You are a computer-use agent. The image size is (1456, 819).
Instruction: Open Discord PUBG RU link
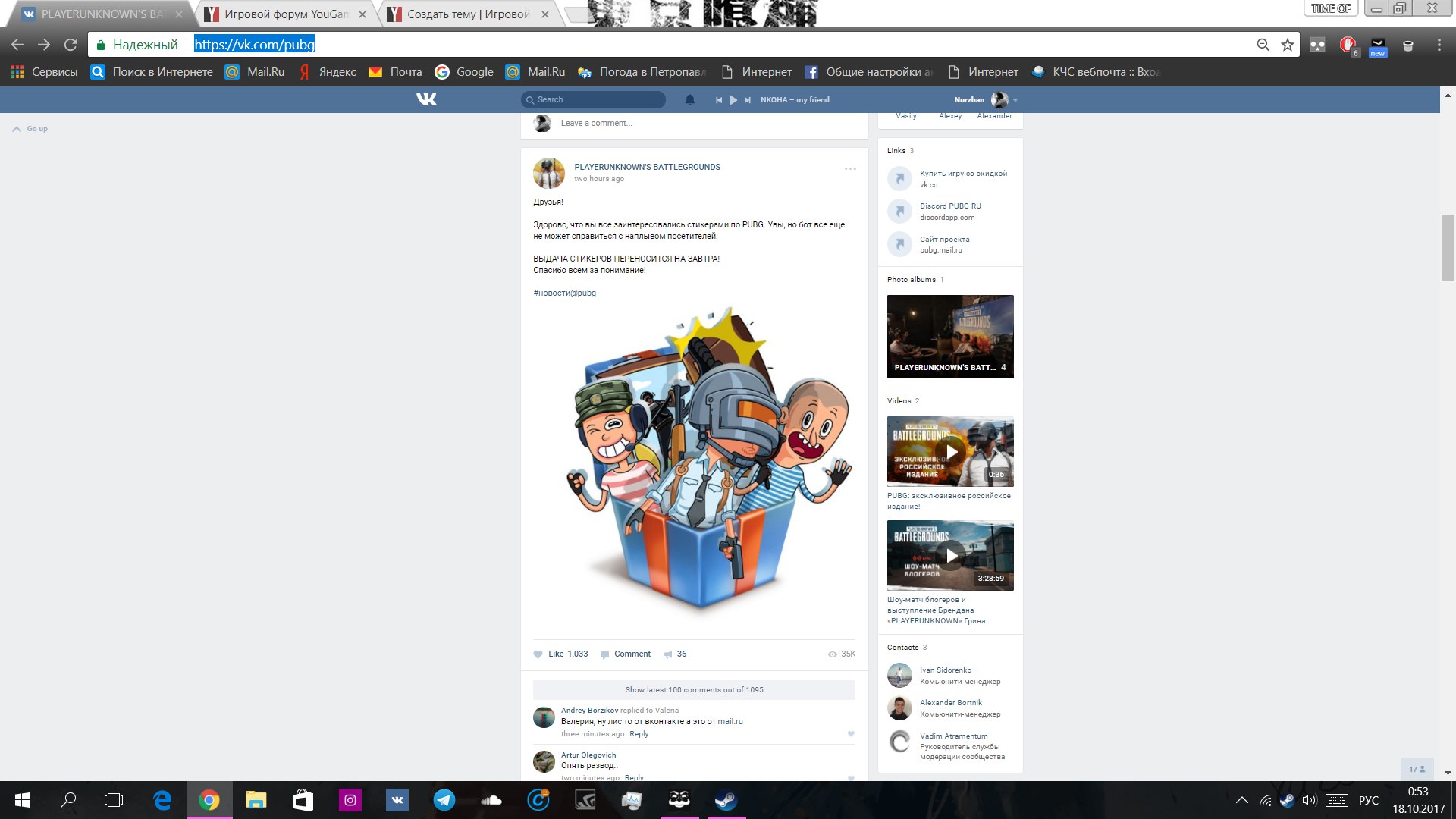(x=950, y=206)
